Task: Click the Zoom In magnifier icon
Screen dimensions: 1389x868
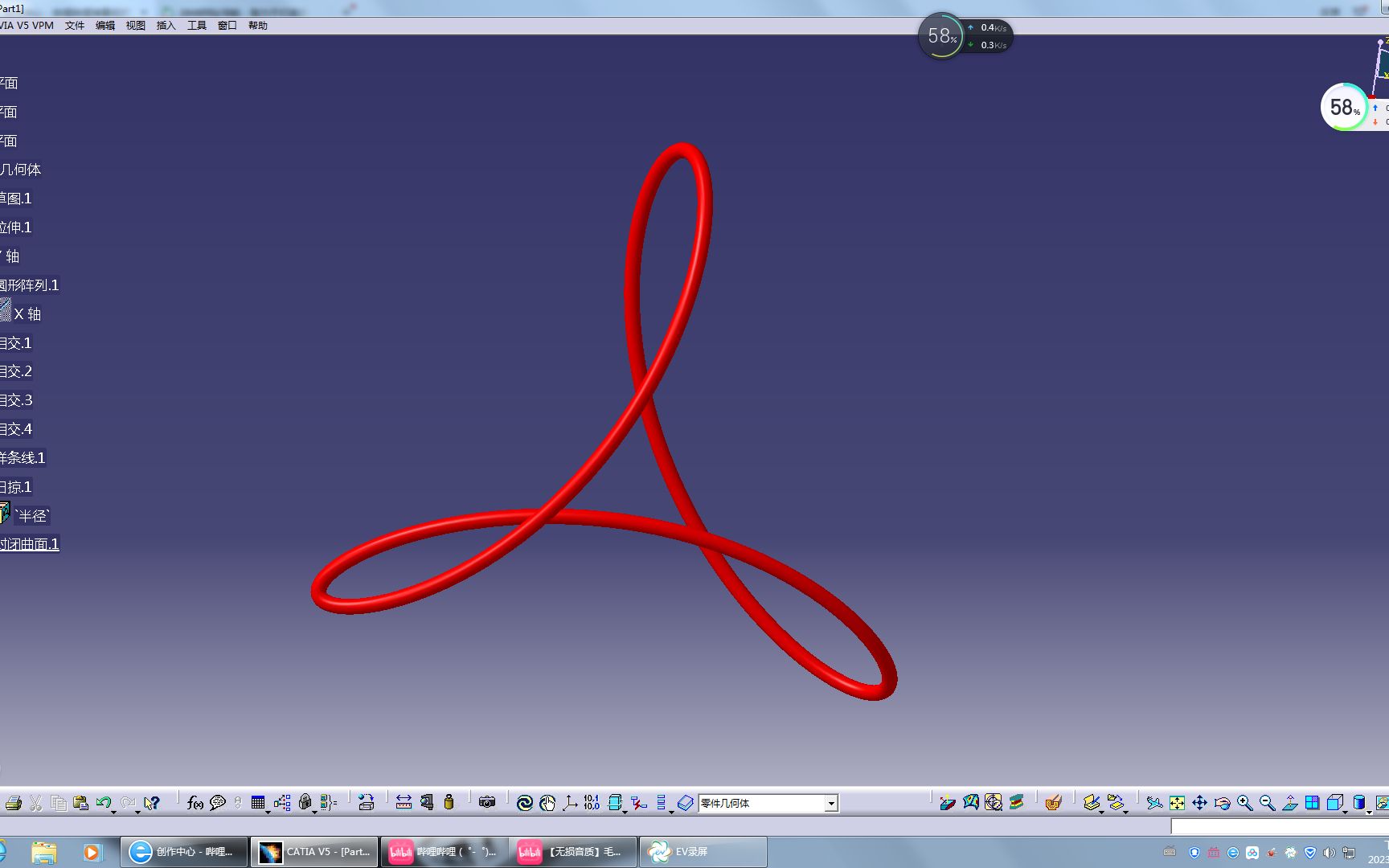Action: coord(1244,802)
